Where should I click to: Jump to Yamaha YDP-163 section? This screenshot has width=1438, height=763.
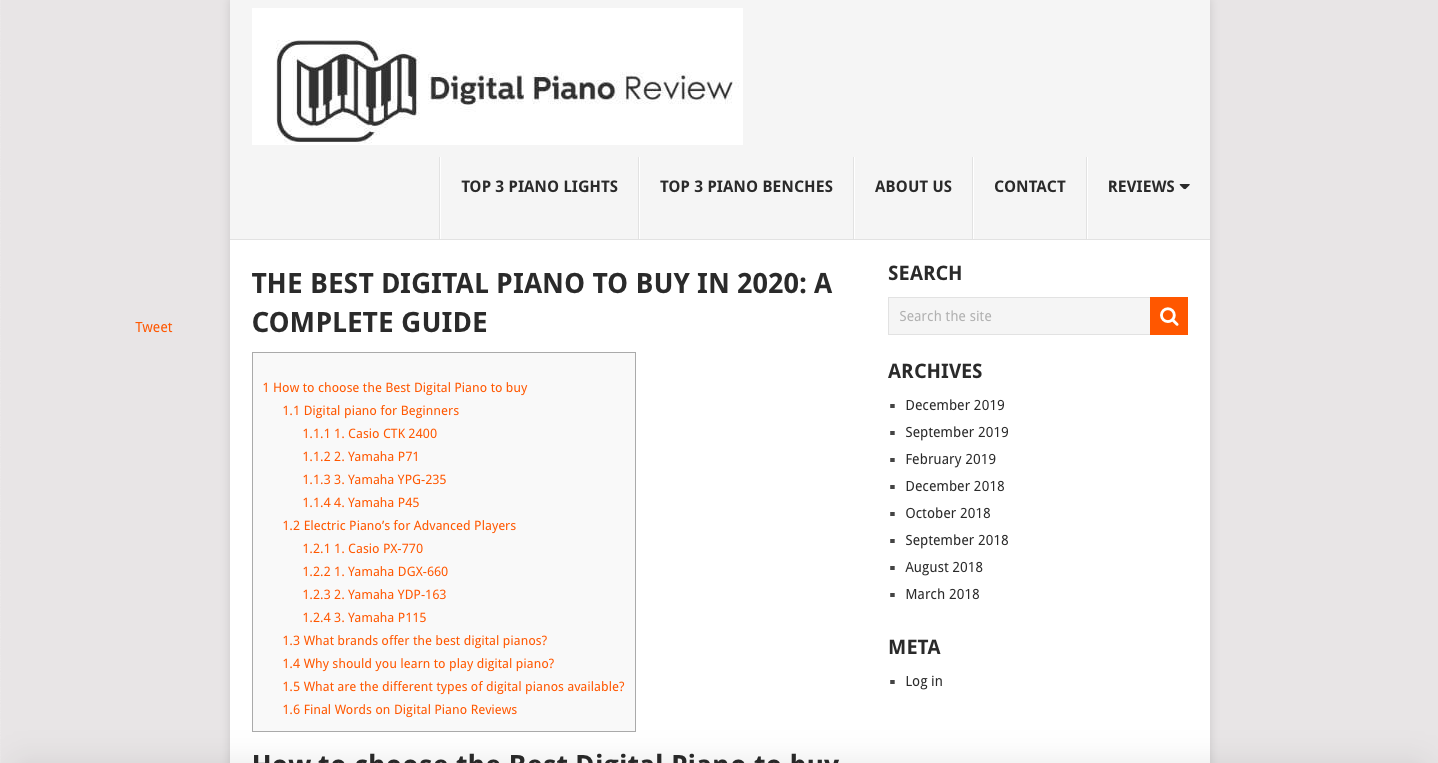374,594
